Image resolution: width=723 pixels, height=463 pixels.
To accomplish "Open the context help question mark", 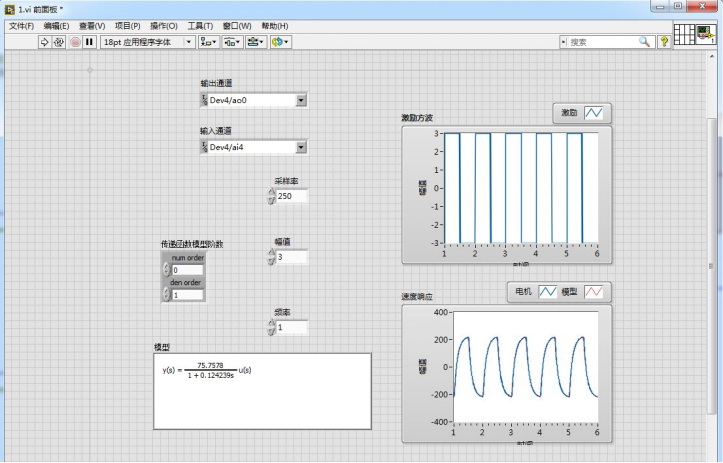I will [x=664, y=42].
